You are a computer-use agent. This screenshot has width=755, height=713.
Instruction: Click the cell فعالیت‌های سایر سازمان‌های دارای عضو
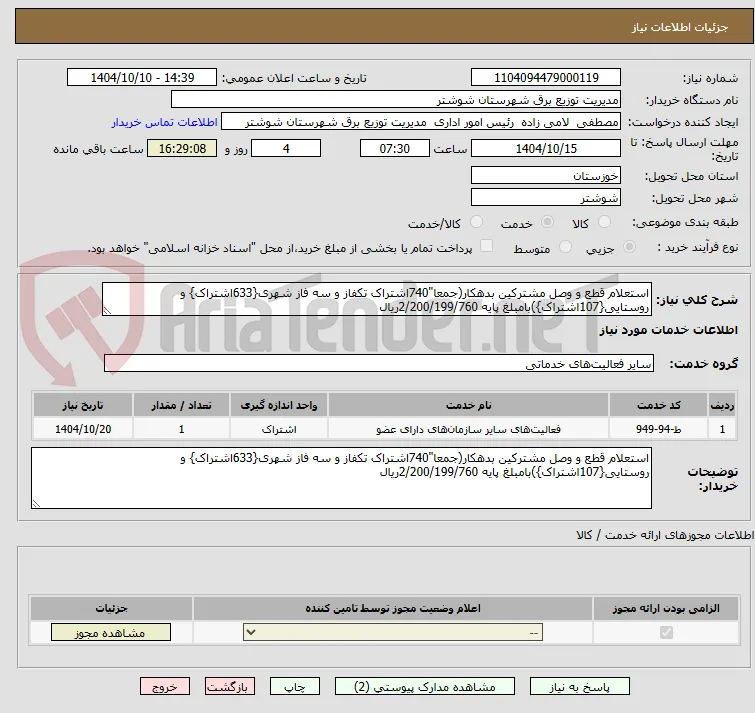coord(469,429)
